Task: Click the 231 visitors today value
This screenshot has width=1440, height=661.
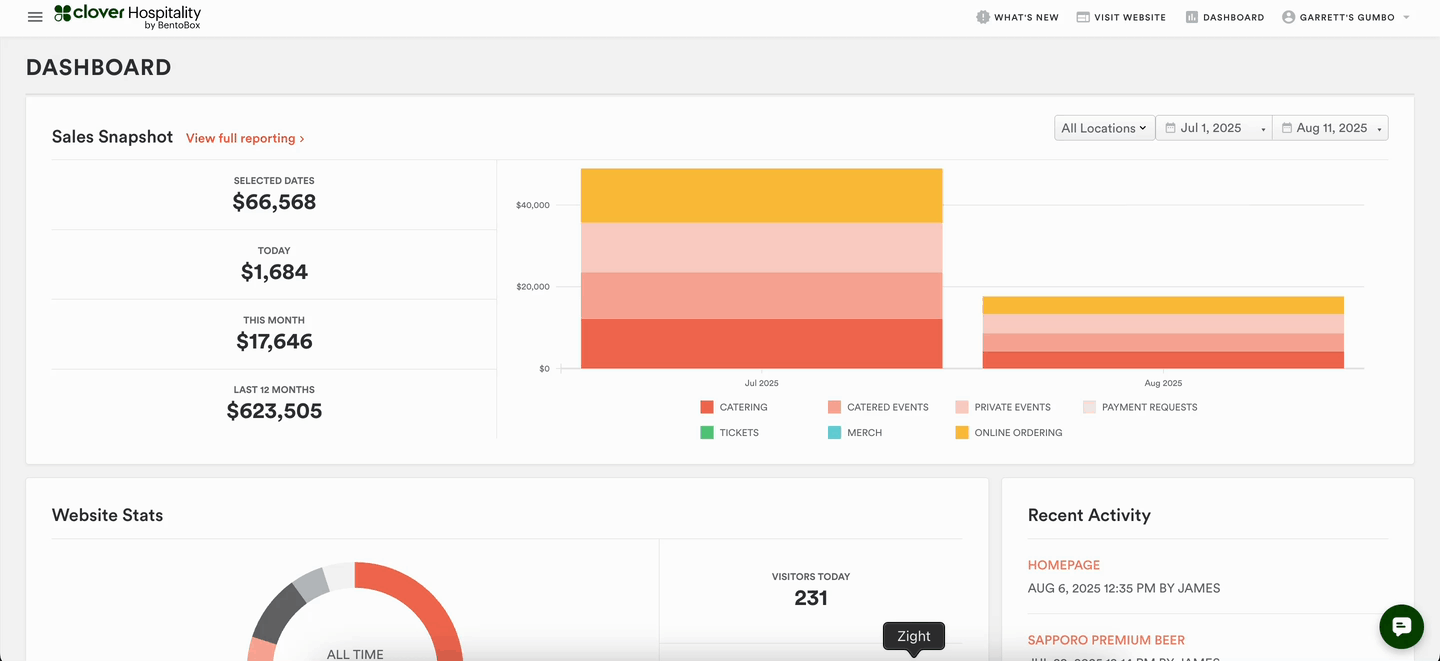Action: pos(811,598)
